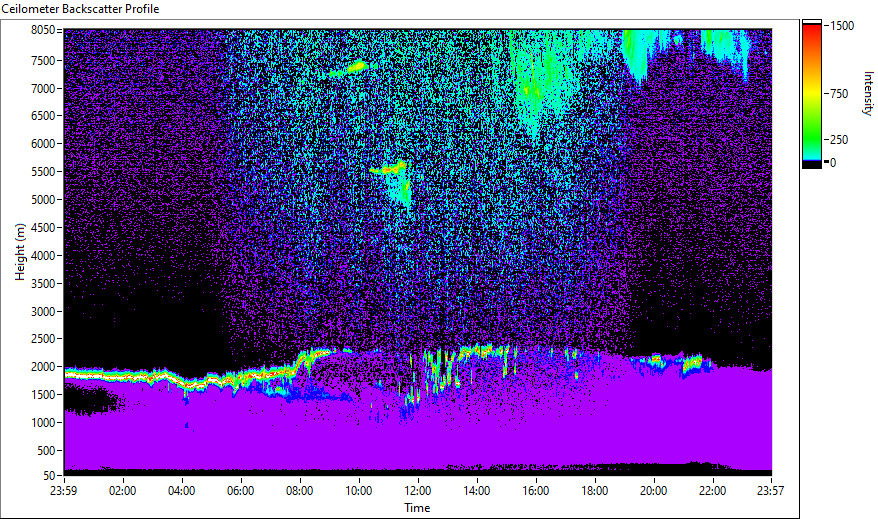Viewport: 878px width, 519px height.
Task: Click the 5500 height tick label
Action: (x=43, y=172)
